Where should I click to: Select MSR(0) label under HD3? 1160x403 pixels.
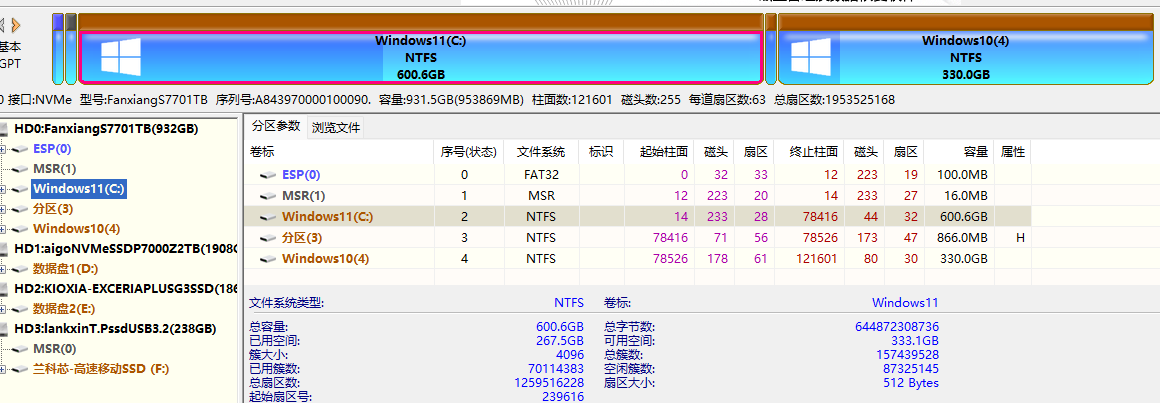pyautogui.click(x=55, y=348)
